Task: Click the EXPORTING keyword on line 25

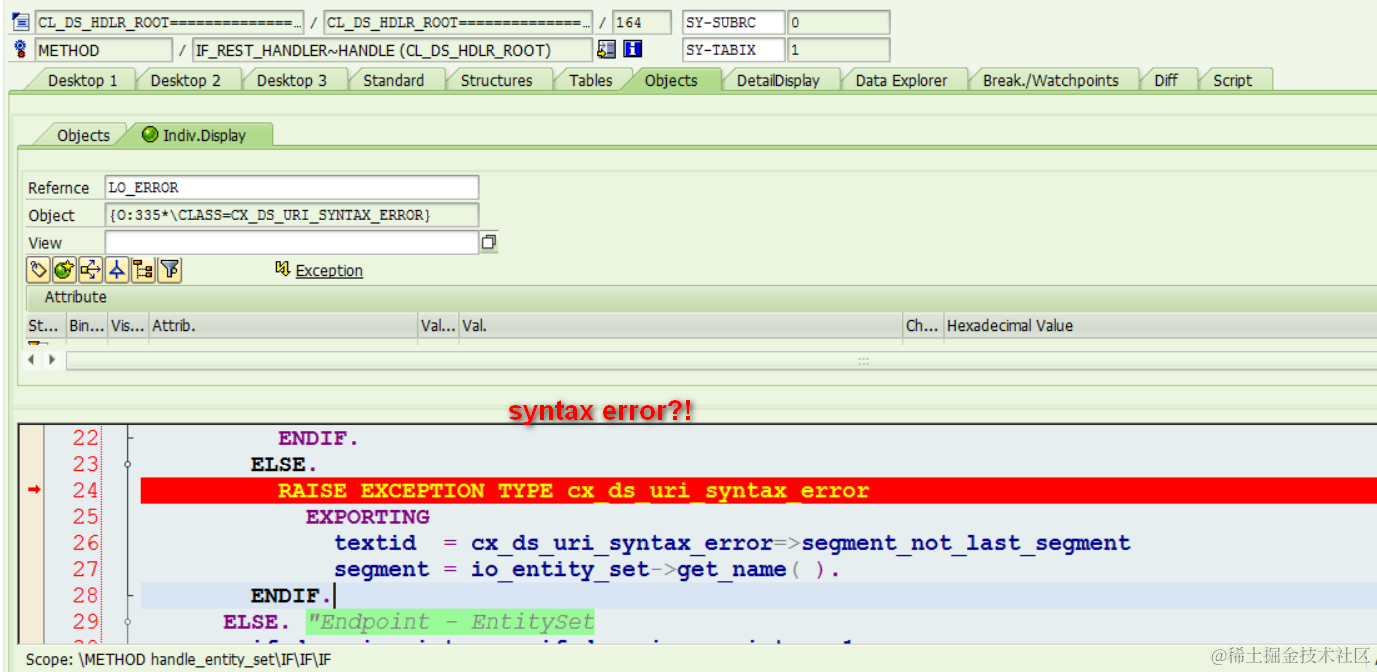Action: tap(368, 517)
